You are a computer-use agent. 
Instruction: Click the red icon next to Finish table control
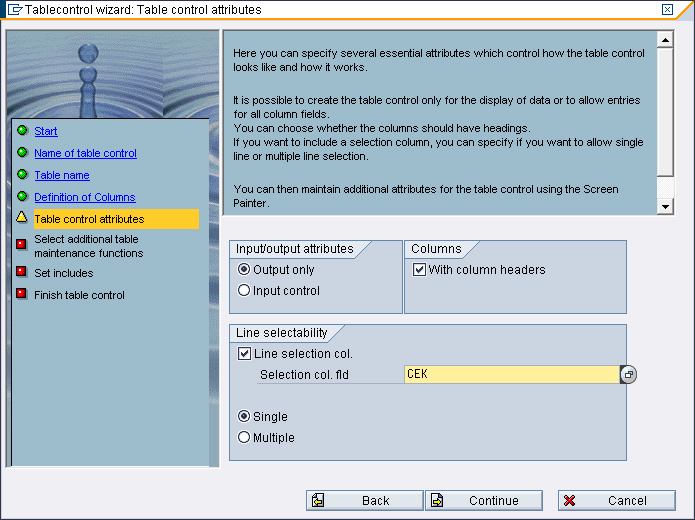pos(21,294)
